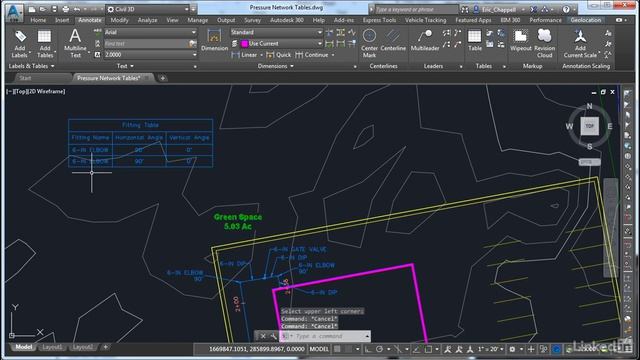
Task: Expand the Labels & Tables panel
Action: (31, 66)
